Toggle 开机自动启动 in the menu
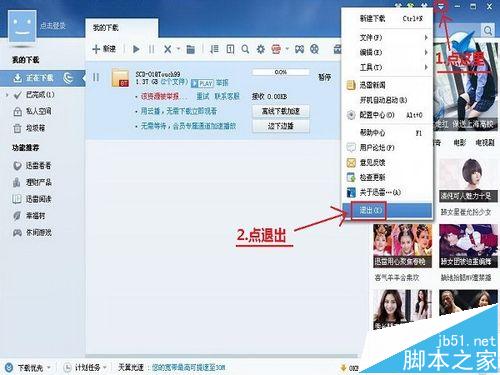 pos(387,100)
